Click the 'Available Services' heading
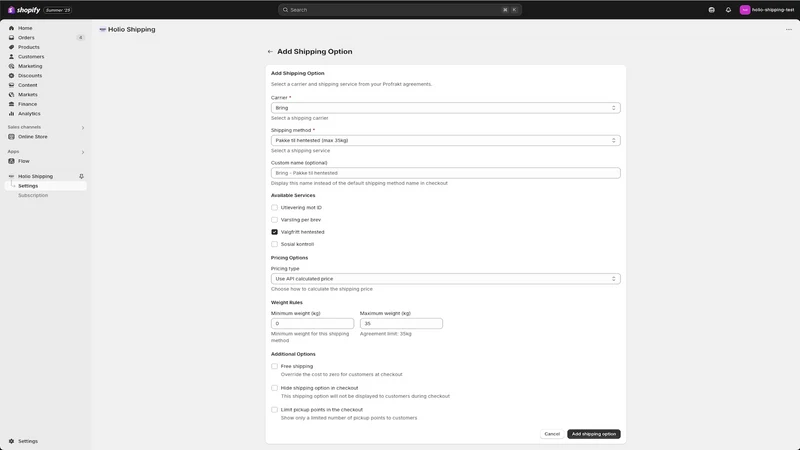This screenshot has width=800, height=450. (x=293, y=195)
